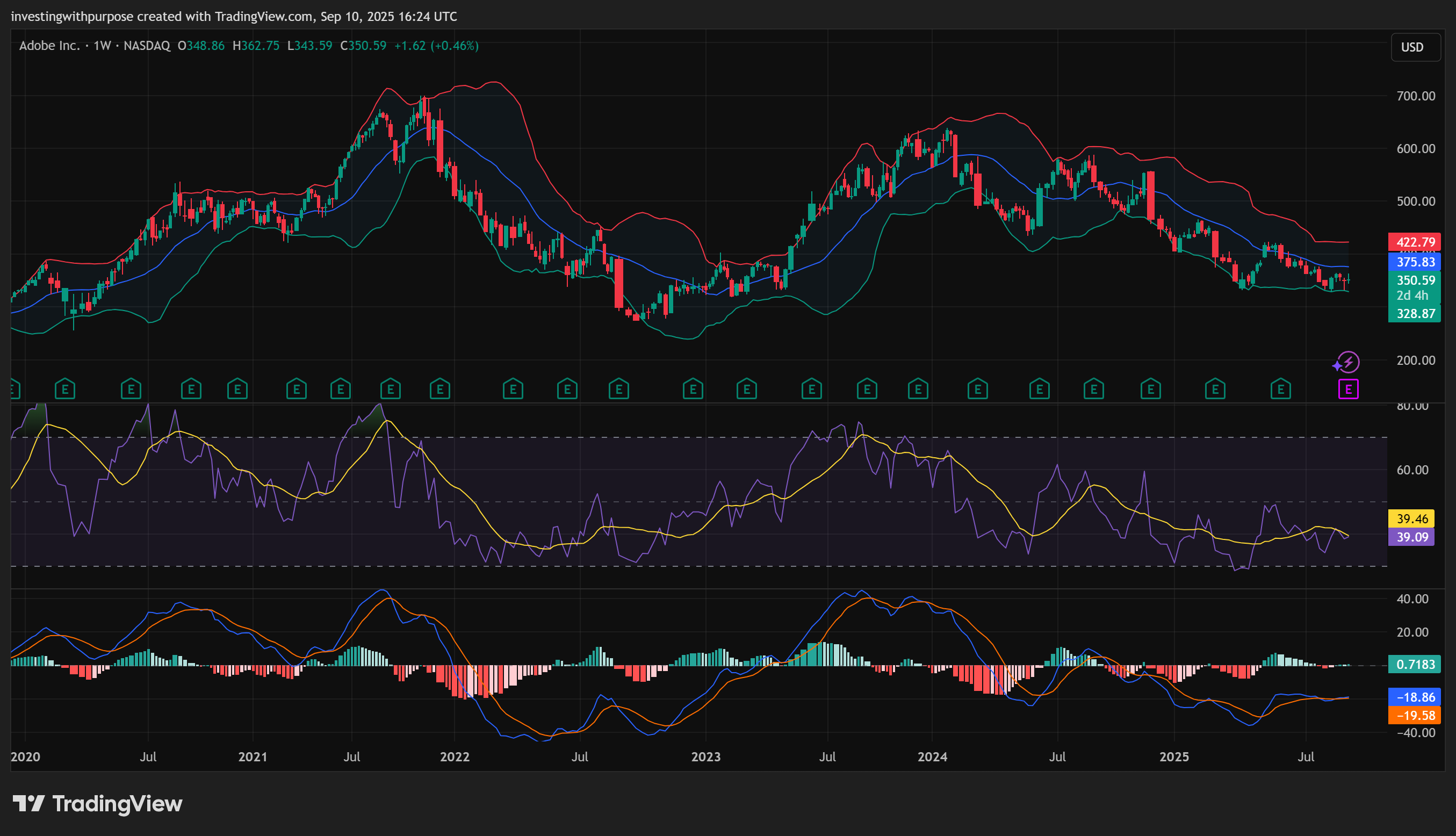The width and height of the screenshot is (1456, 836).
Task: Click the 700.00 price scale label
Action: [1415, 96]
